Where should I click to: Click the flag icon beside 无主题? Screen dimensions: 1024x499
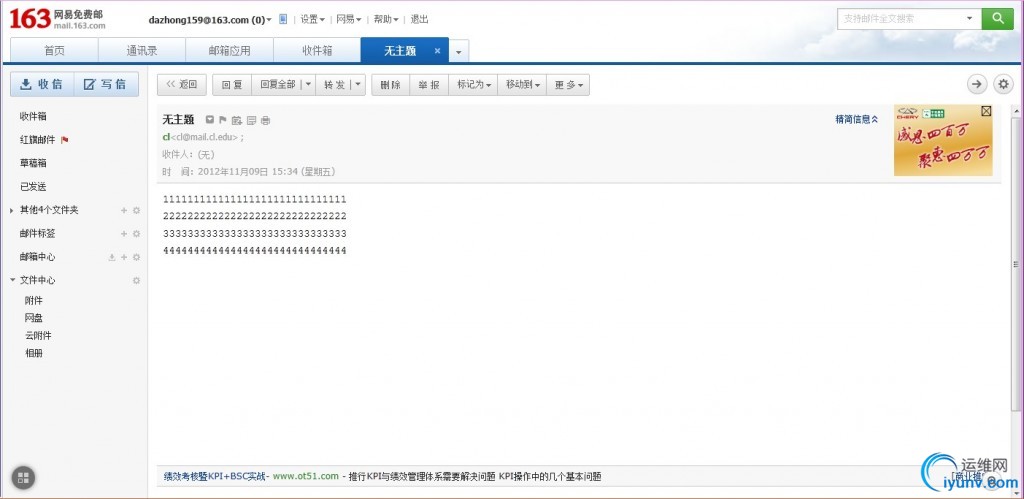223,120
